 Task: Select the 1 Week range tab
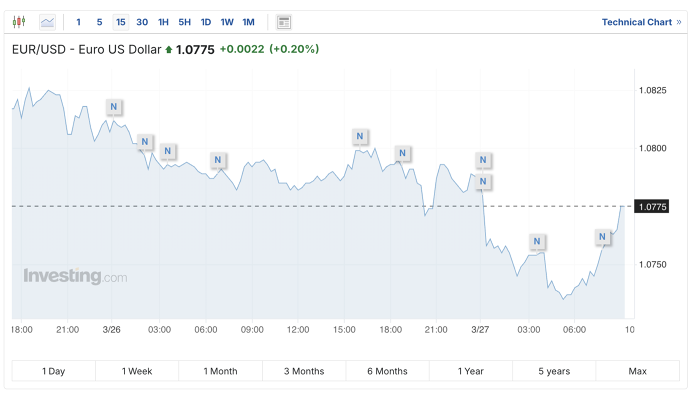[x=137, y=371]
